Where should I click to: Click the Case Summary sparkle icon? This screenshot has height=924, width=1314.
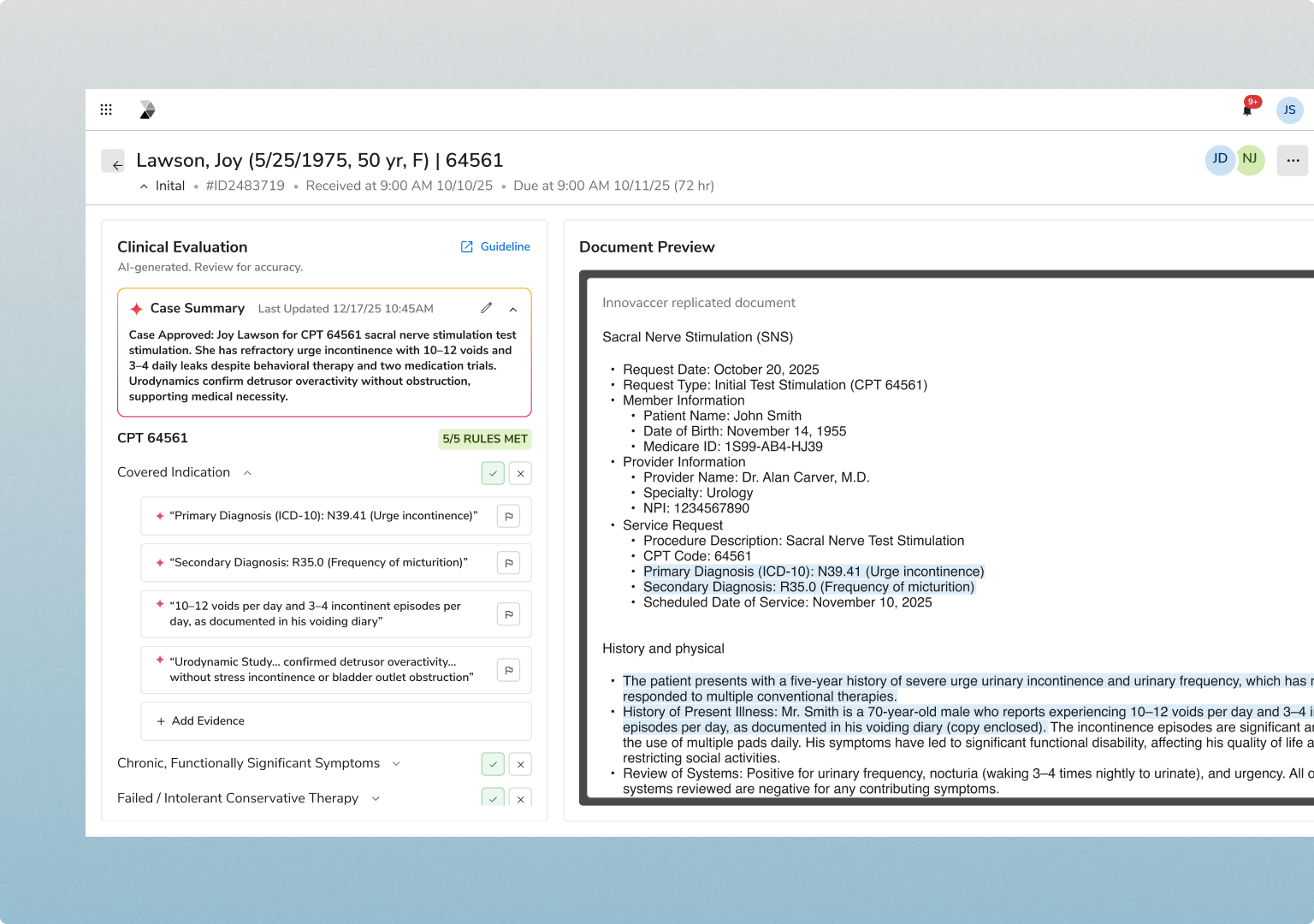point(136,309)
